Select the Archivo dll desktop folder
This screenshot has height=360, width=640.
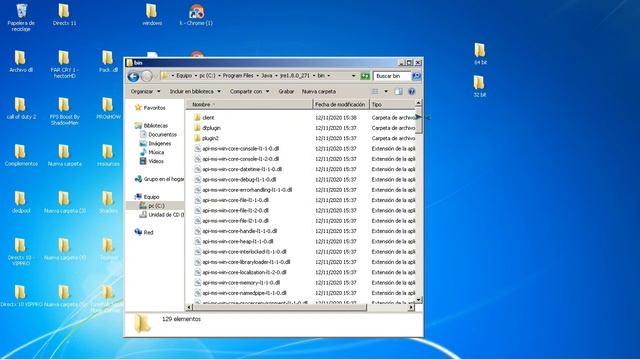coord(21,61)
